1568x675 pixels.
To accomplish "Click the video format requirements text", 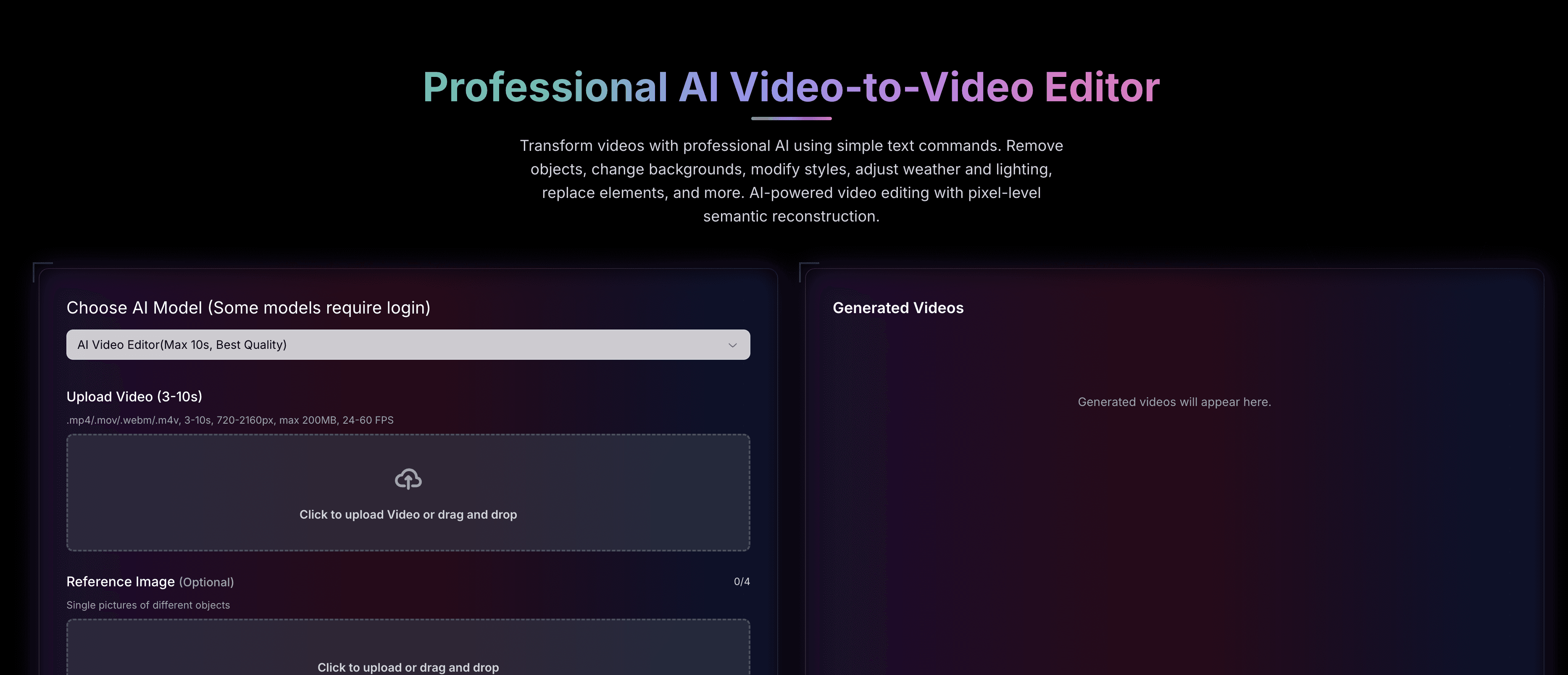I will [x=230, y=419].
